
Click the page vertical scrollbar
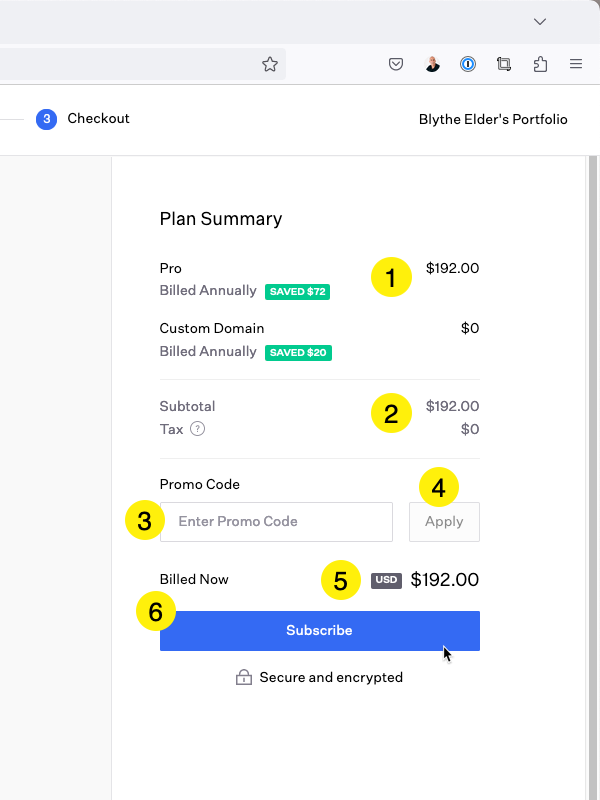coord(592,478)
